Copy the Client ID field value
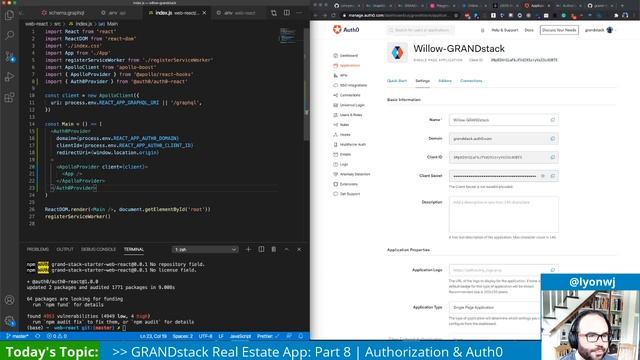Image resolution: width=640 pixels, height=360 pixels. coord(553,157)
